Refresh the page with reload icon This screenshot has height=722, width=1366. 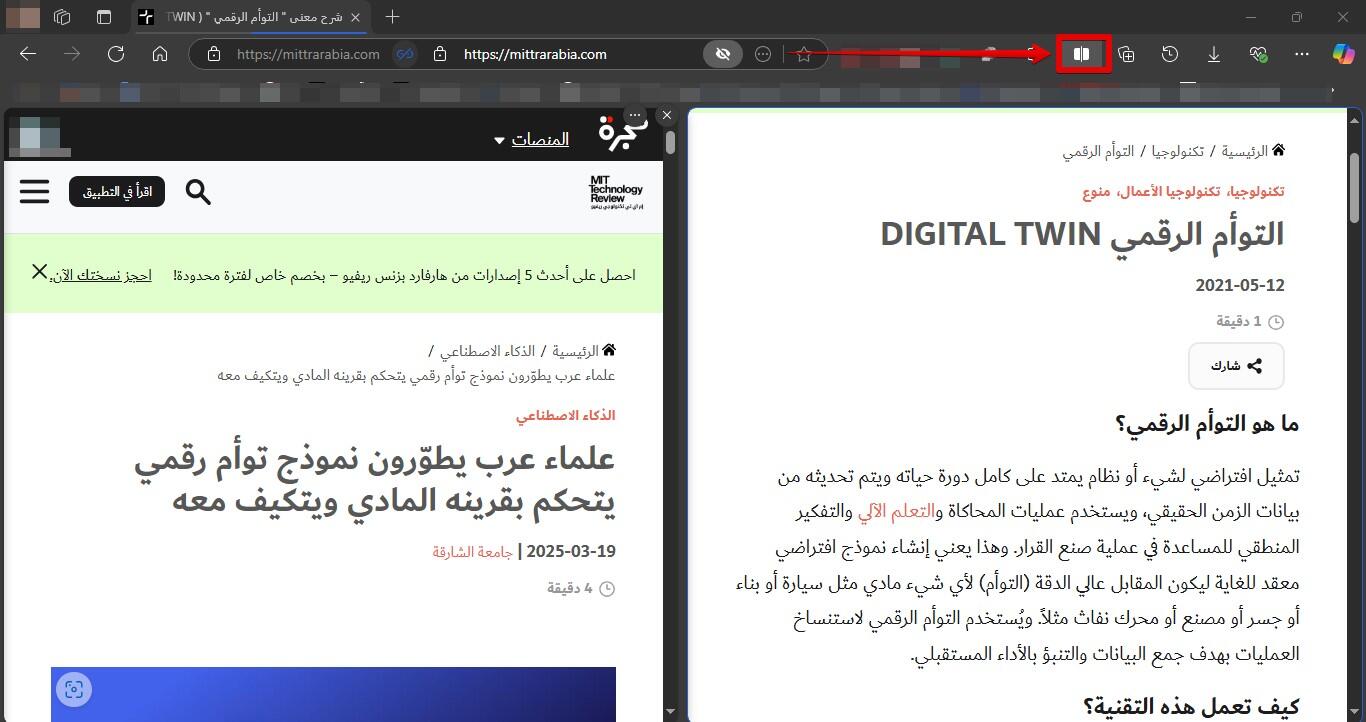click(116, 54)
